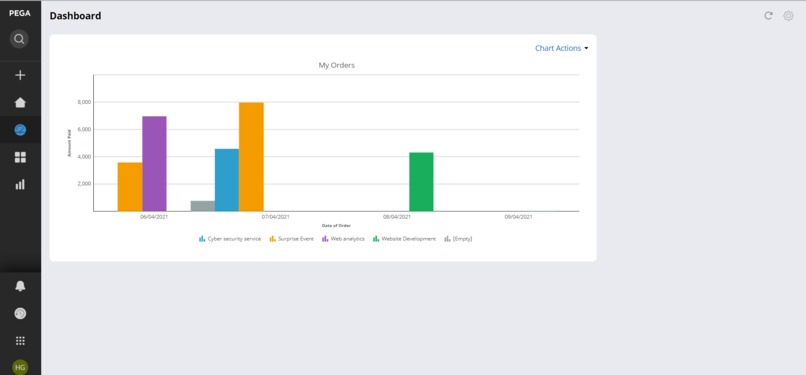Open the bar chart Reports icon
This screenshot has height=375, width=806.
click(20, 184)
